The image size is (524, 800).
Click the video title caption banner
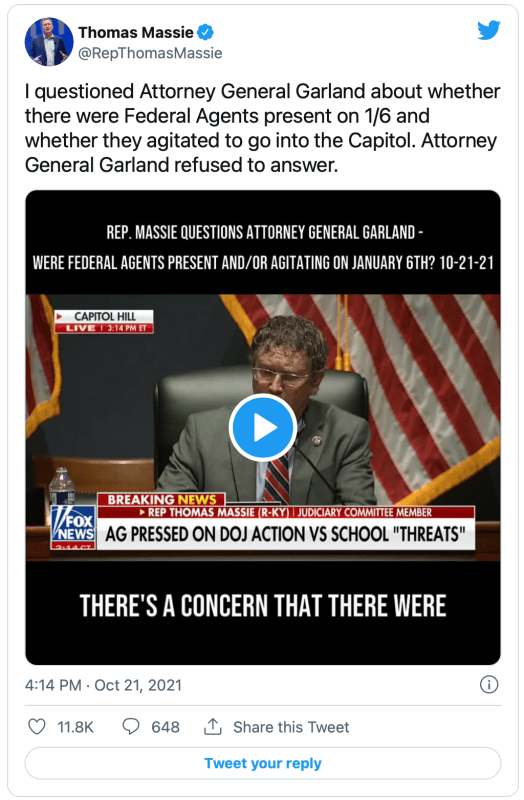pyautogui.click(x=263, y=248)
